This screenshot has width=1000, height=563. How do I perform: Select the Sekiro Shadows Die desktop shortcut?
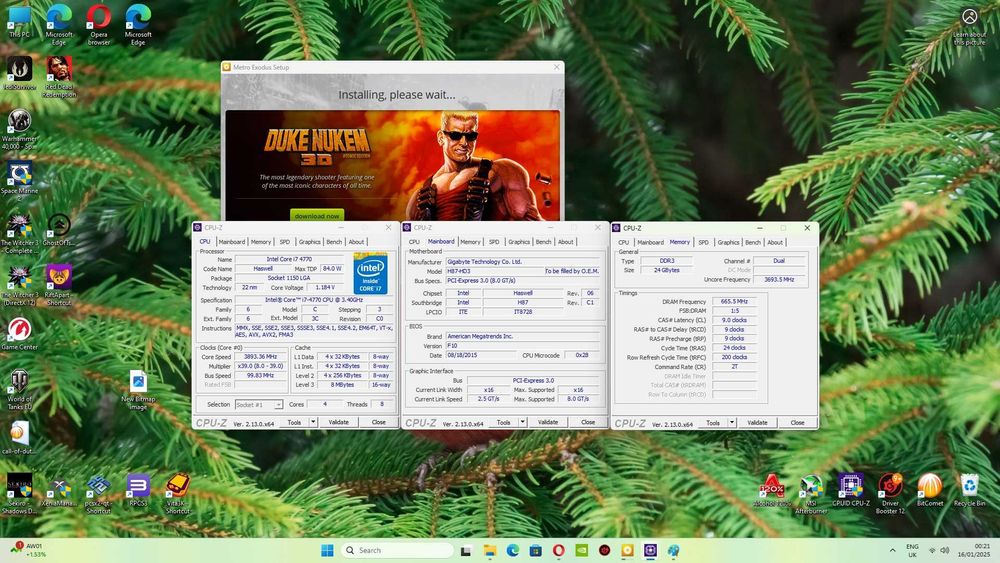click(19, 494)
